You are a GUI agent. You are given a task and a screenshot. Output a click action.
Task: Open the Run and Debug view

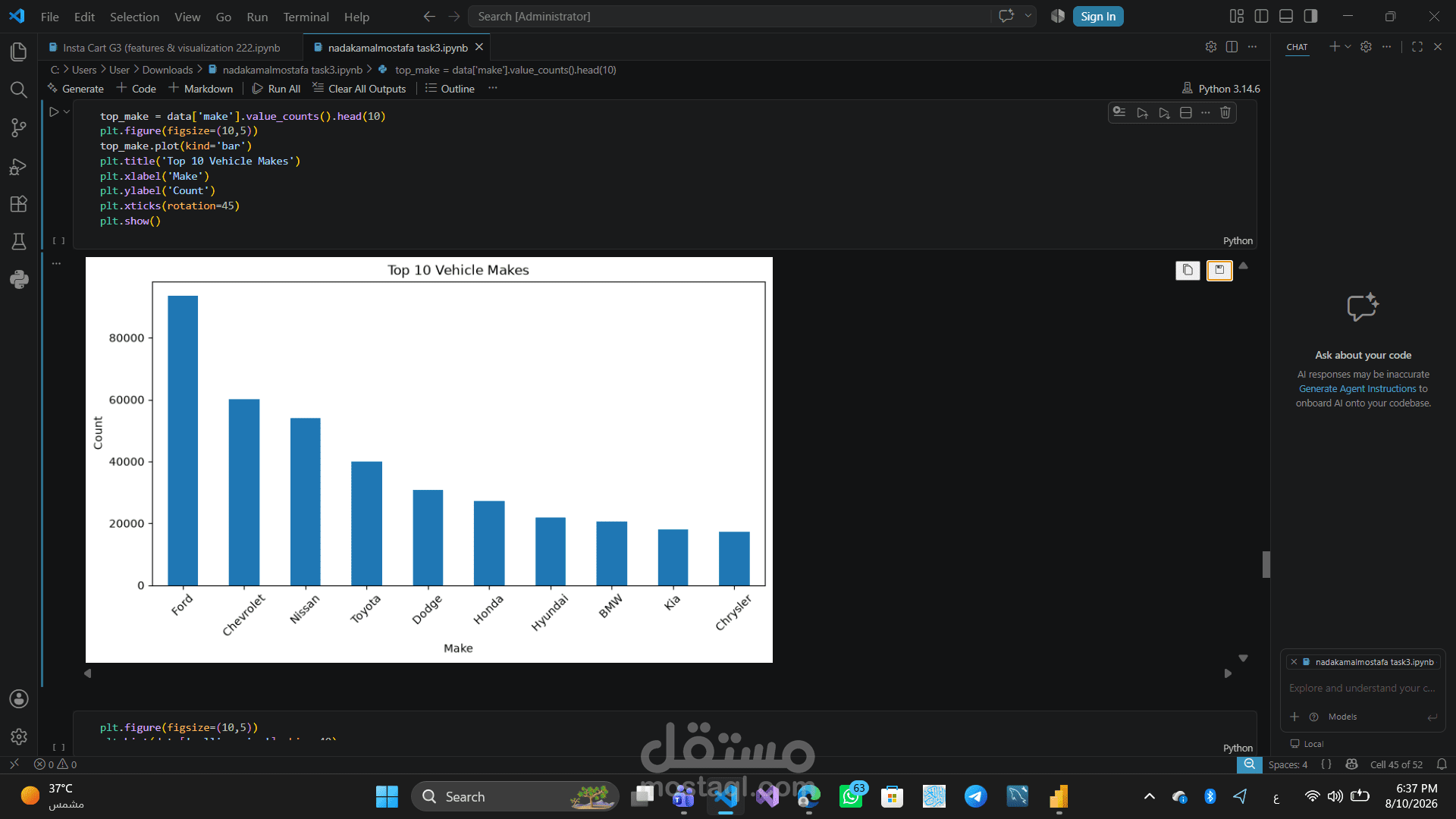[19, 167]
